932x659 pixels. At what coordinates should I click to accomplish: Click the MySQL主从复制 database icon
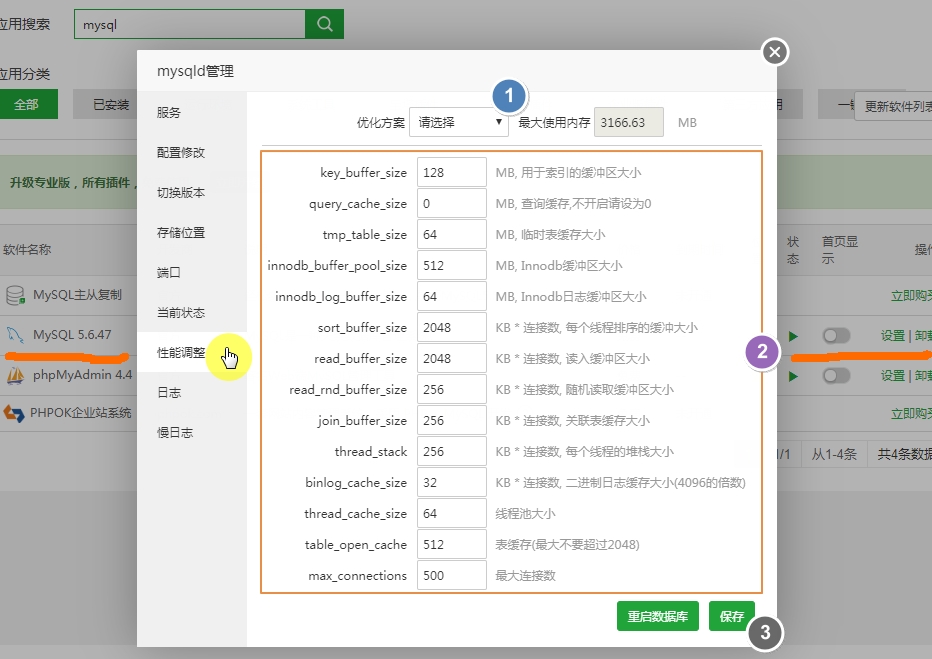click(x=16, y=297)
